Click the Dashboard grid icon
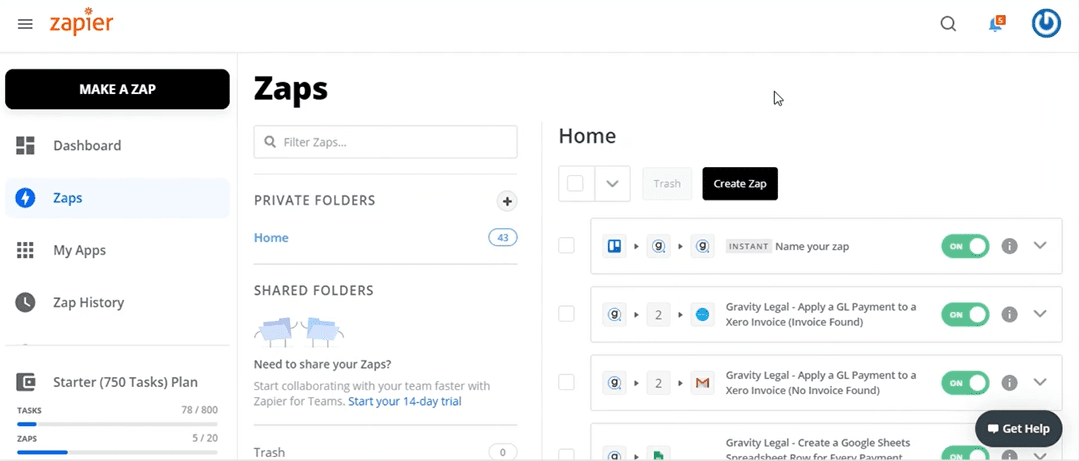 (x=25, y=145)
